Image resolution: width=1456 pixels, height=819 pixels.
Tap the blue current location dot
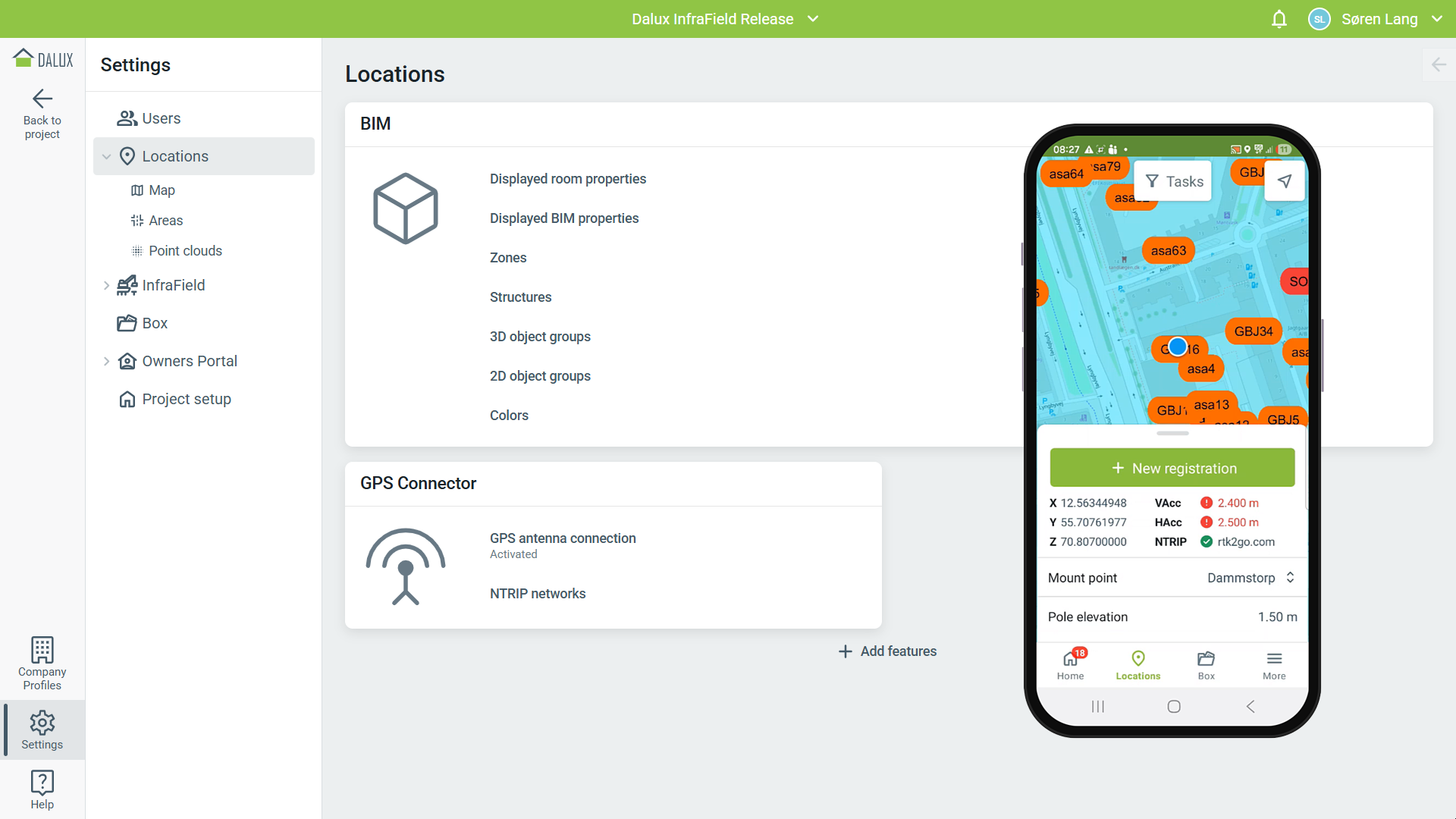click(x=1178, y=347)
